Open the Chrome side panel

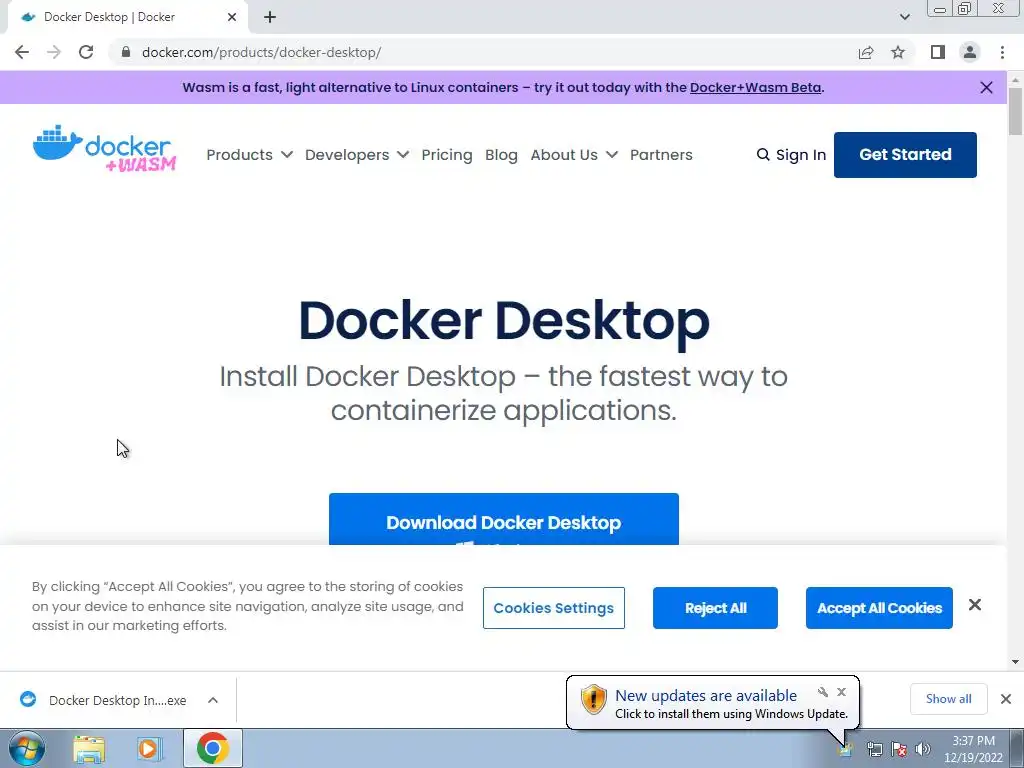click(938, 52)
